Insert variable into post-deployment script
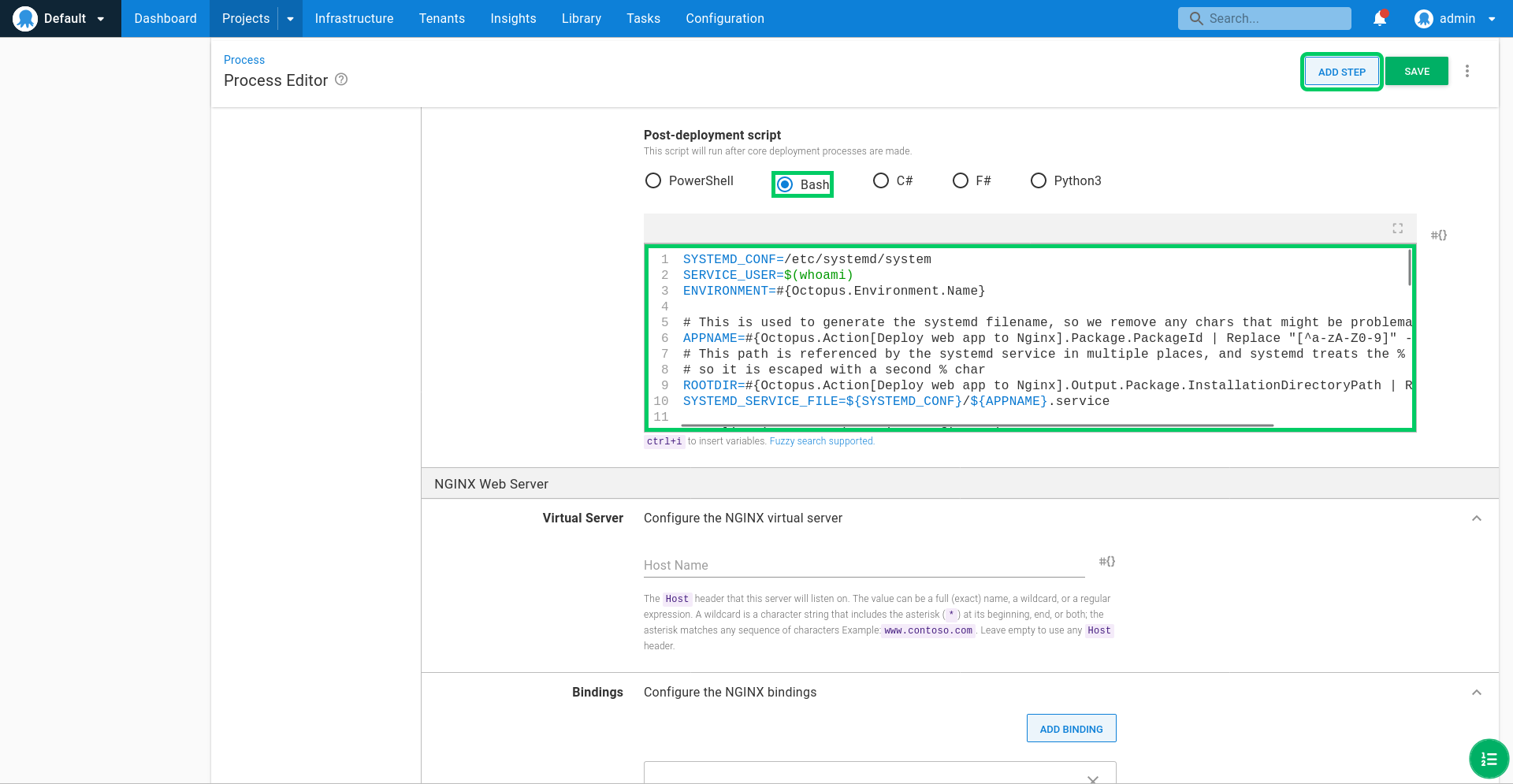Image resolution: width=1513 pixels, height=784 pixels. (1439, 235)
